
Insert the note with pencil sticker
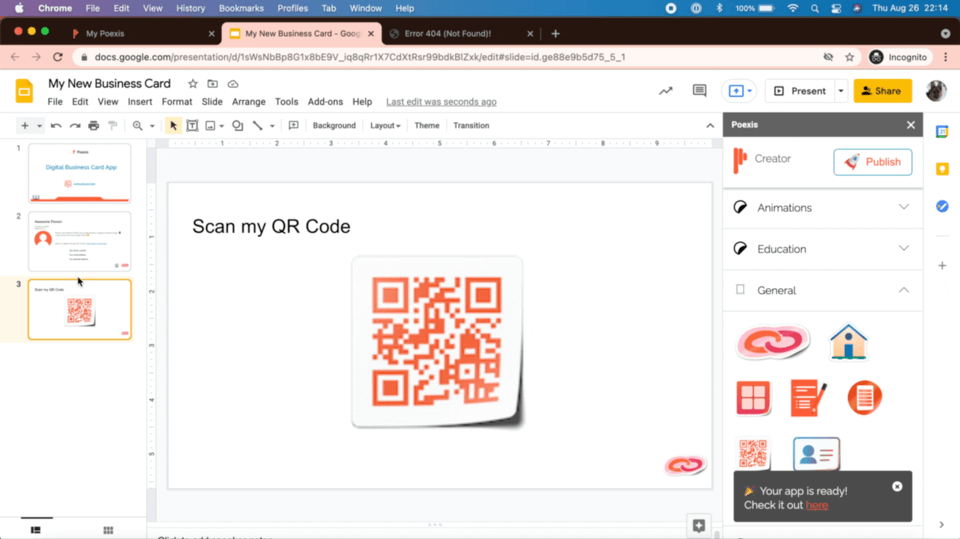808,398
